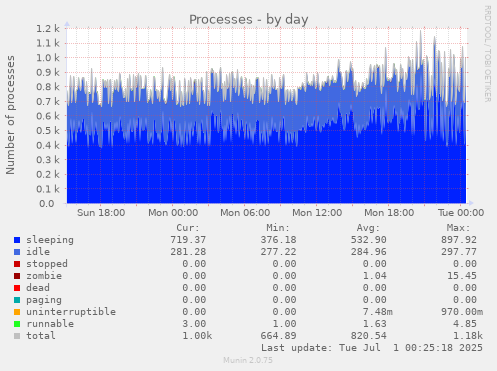The image size is (497, 371).
Task: Click the 'paging' legend label
Action: (x=44, y=300)
